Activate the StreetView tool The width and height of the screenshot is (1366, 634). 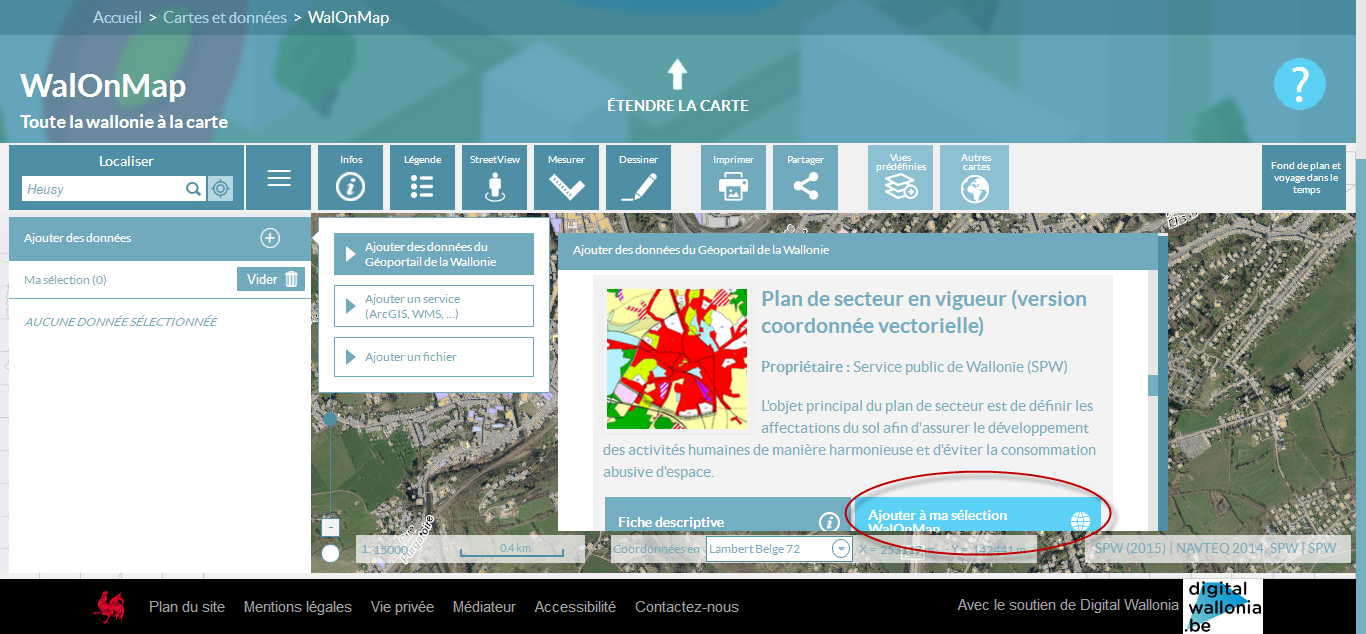click(494, 178)
